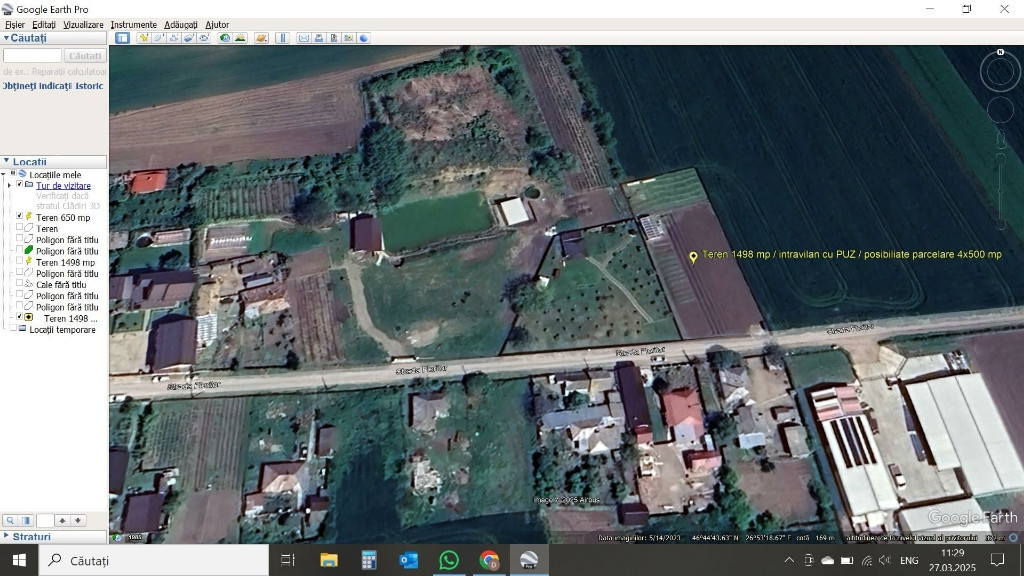Click the Căutați search button

click(x=86, y=56)
